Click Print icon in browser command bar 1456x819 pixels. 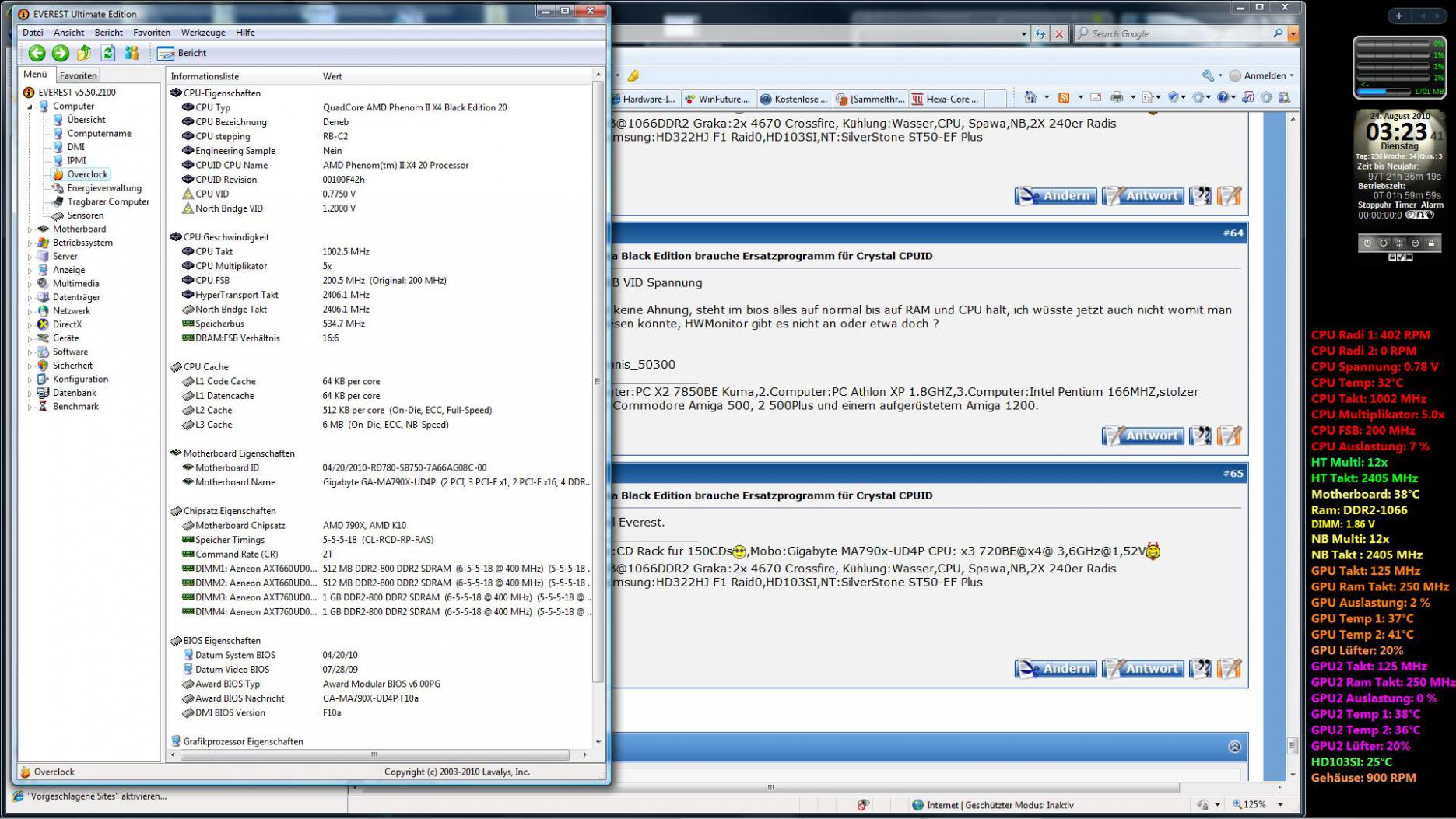coord(1117,97)
